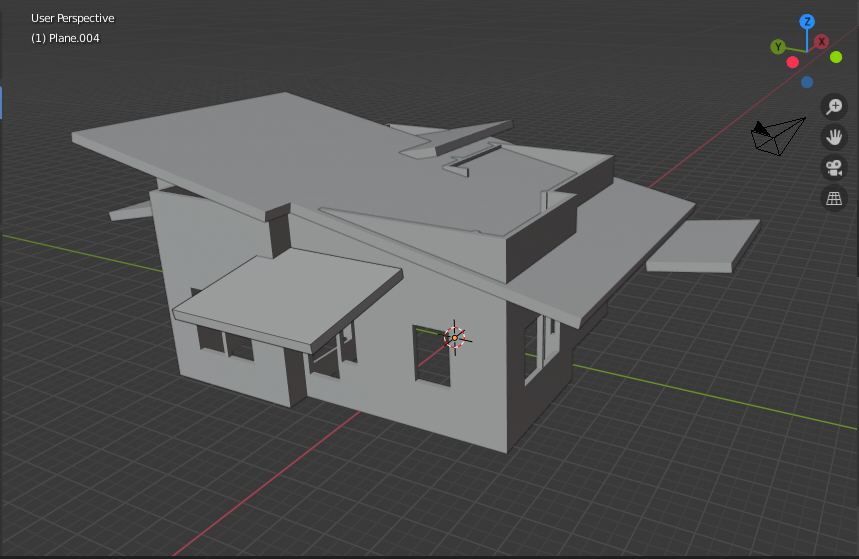Click the zoom magnifier icon in viewport
Screen dimensions: 859x559
coord(834,106)
